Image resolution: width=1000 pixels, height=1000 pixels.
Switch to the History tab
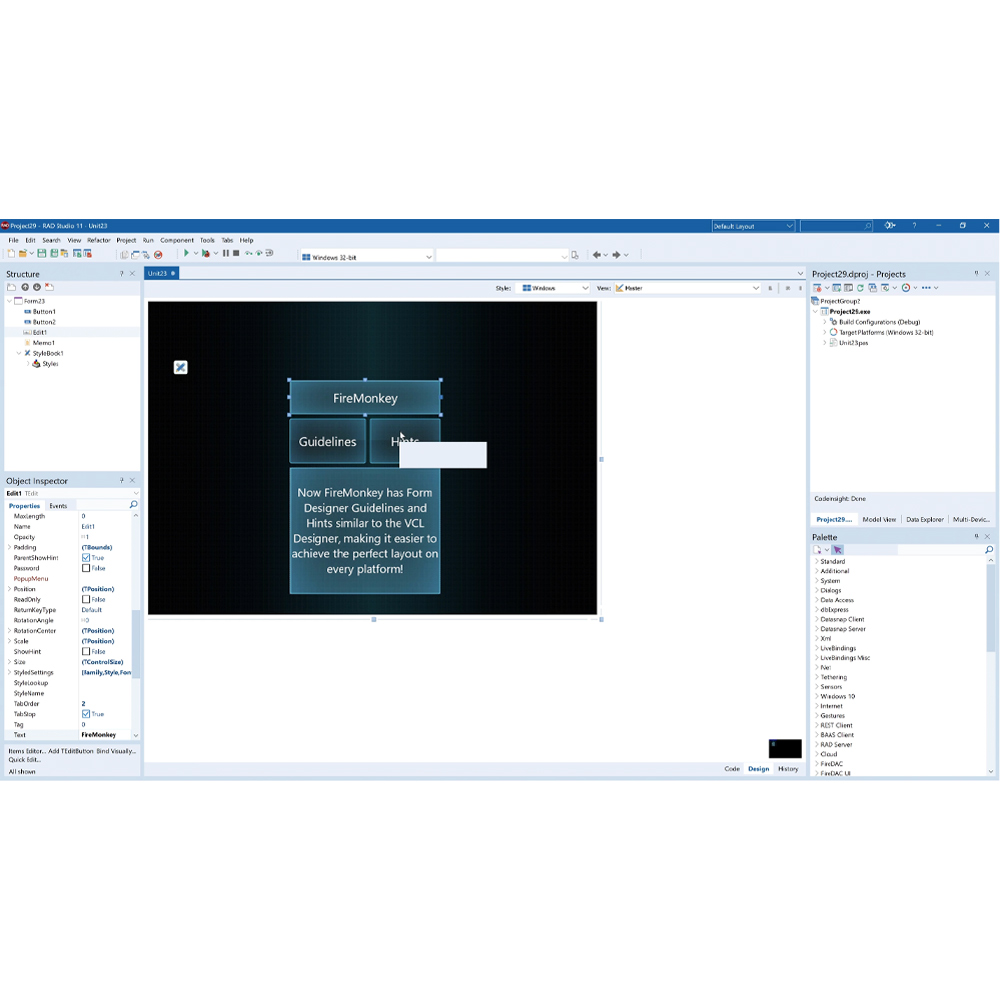pyautogui.click(x=788, y=768)
